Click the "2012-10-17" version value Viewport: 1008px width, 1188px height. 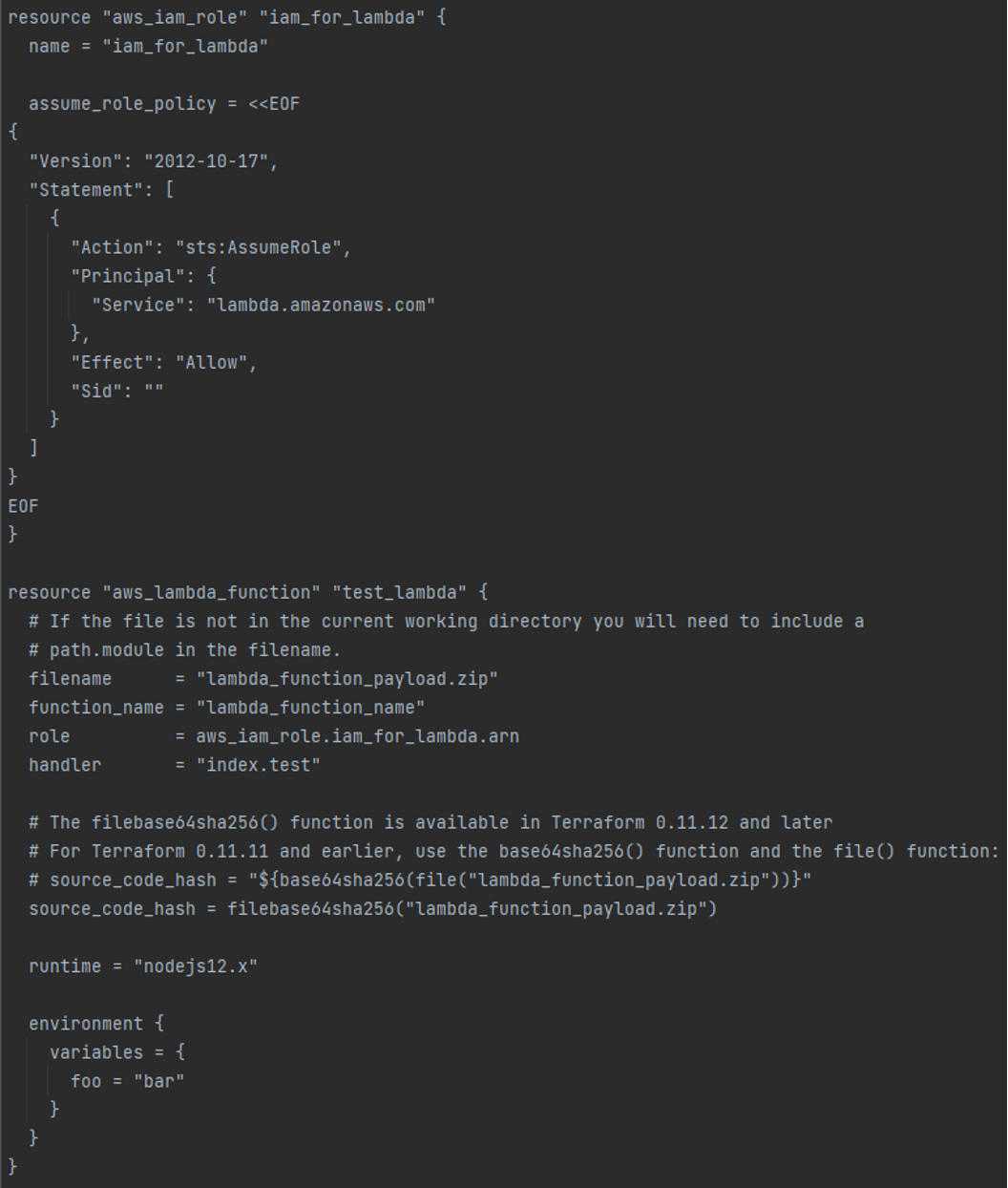pyautogui.click(x=206, y=161)
